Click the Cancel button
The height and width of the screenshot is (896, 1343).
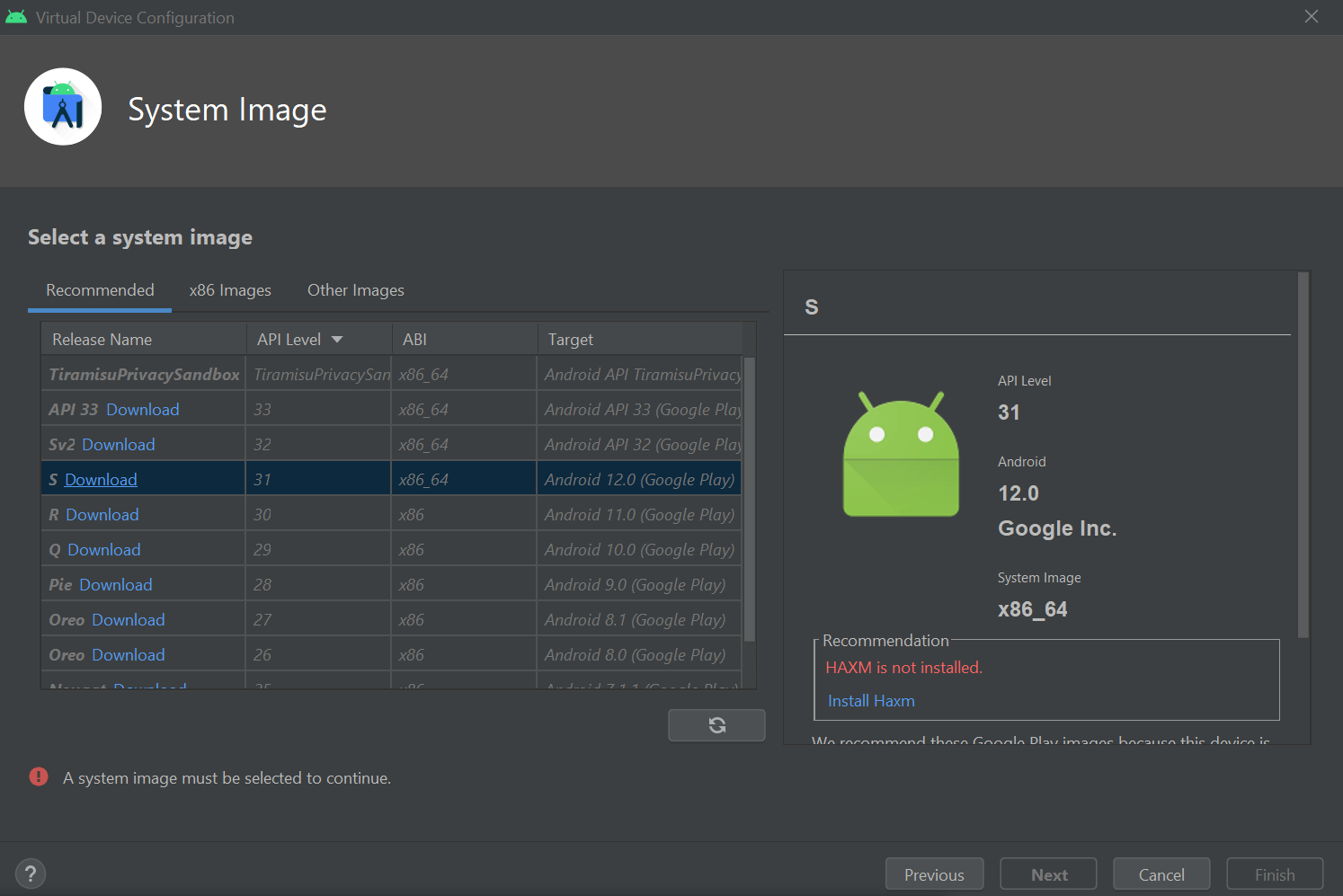point(1161,873)
